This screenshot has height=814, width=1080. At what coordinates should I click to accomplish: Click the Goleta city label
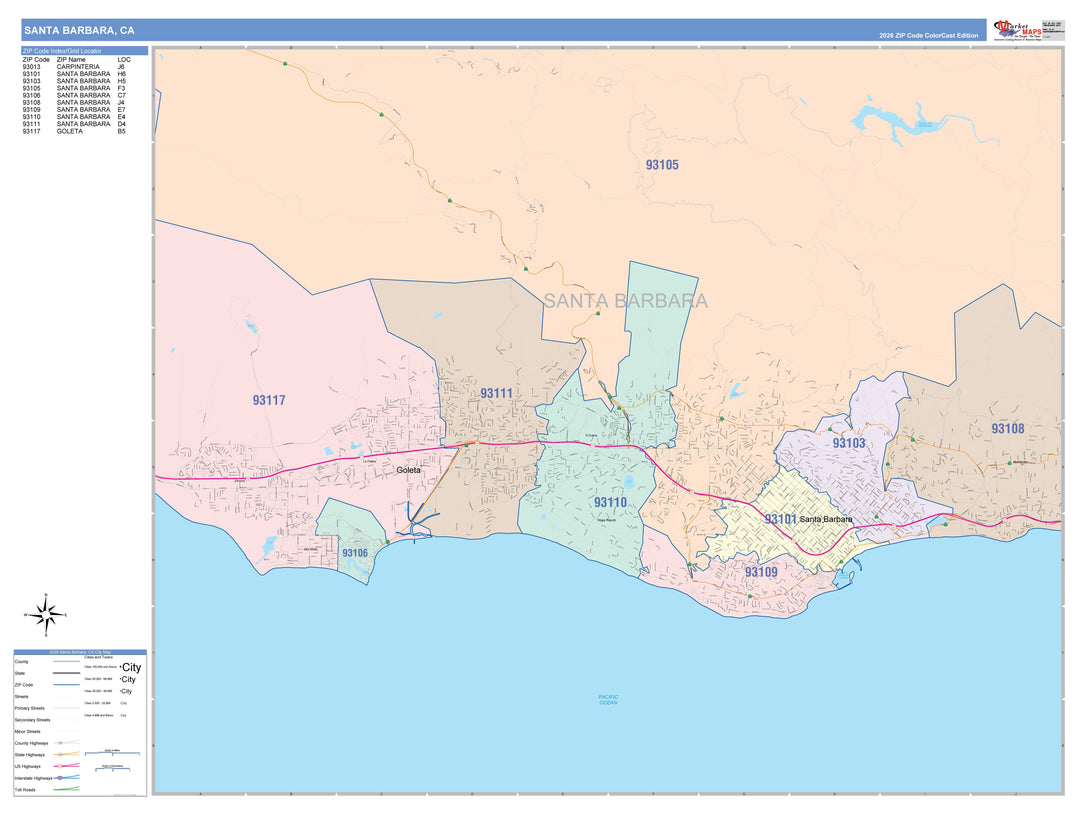(408, 470)
